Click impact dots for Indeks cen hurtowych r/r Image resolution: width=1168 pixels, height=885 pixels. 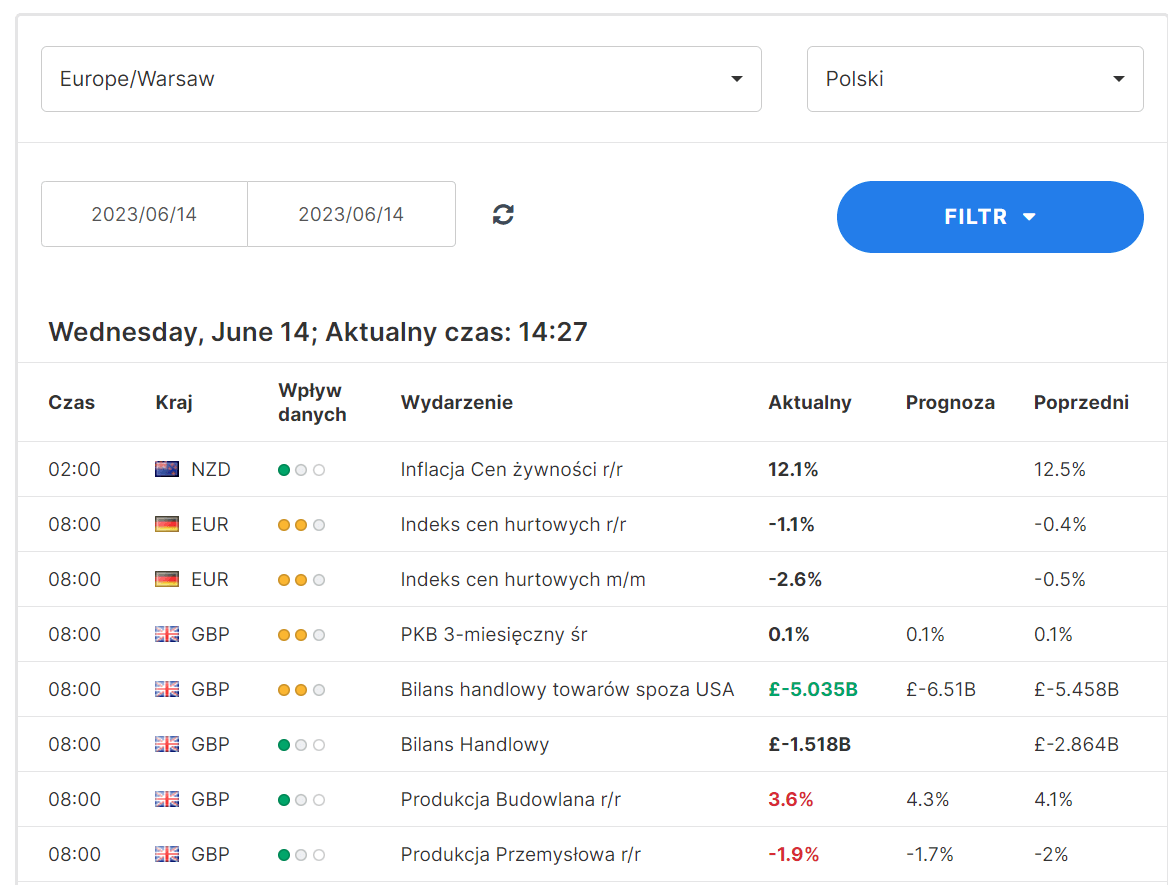click(x=301, y=525)
